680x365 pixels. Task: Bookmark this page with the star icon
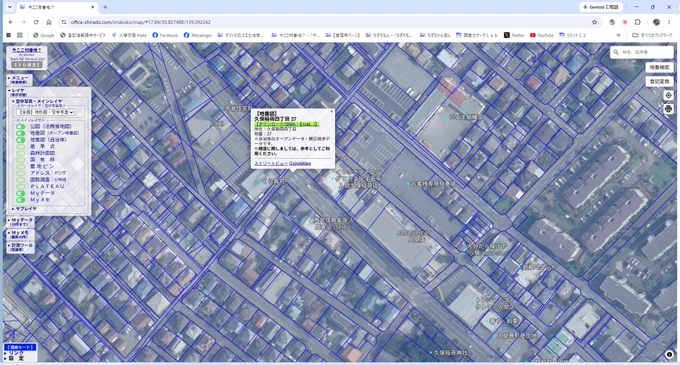point(595,22)
